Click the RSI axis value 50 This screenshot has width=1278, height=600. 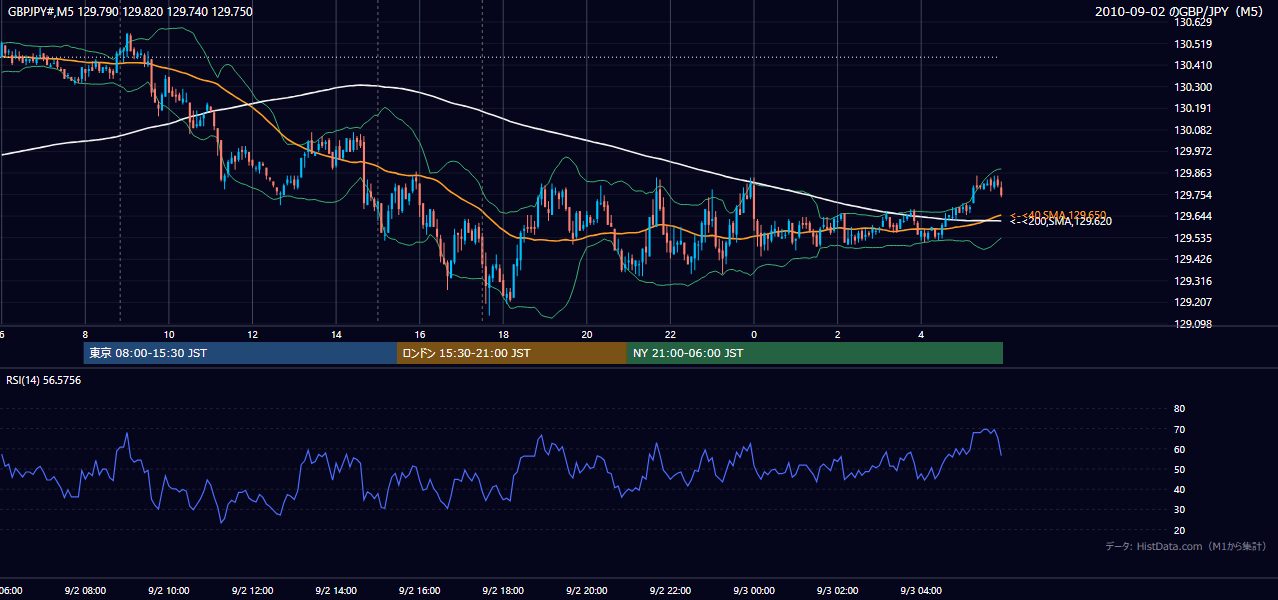point(1179,469)
